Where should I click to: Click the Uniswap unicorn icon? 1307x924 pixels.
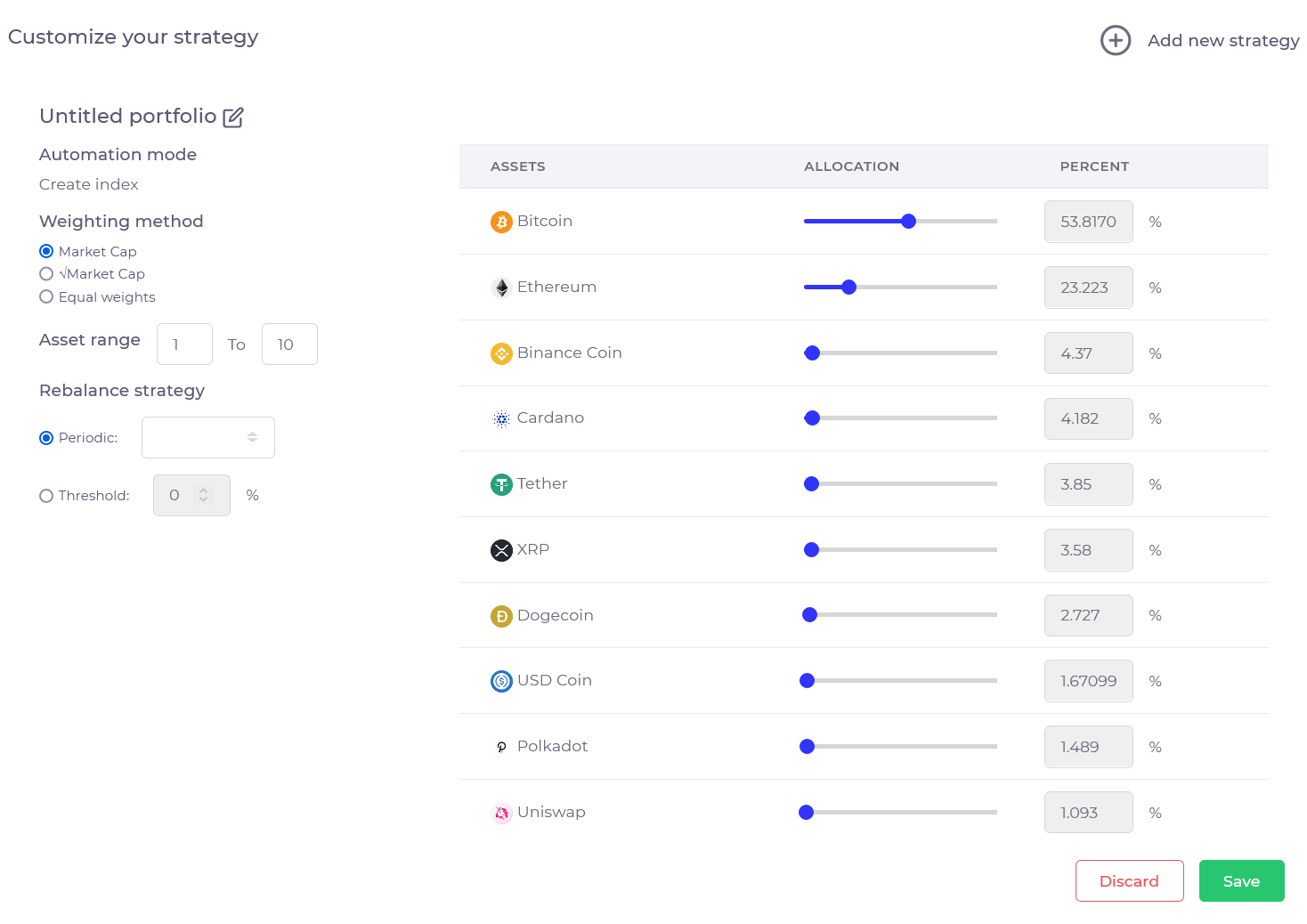click(x=501, y=813)
